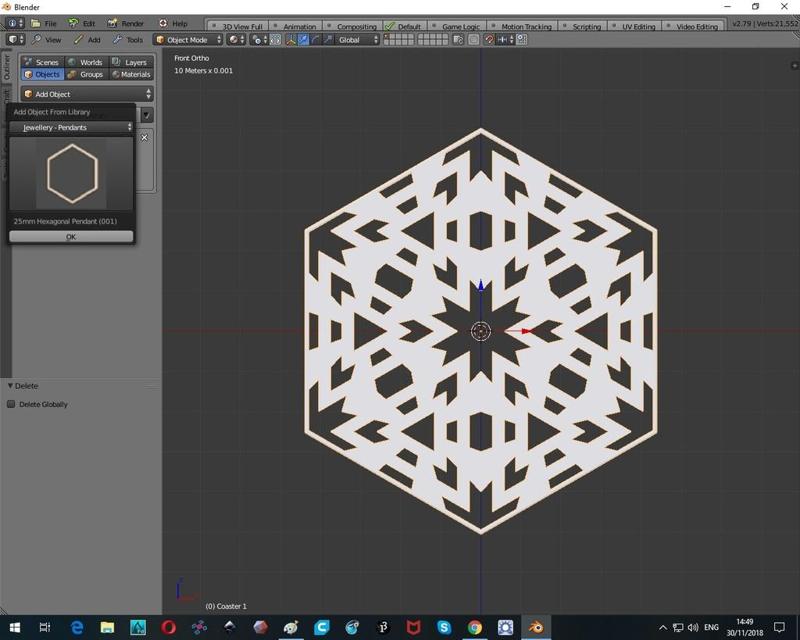This screenshot has height=640, width=800.
Task: Select the Scenes category button
Action: pos(42,62)
